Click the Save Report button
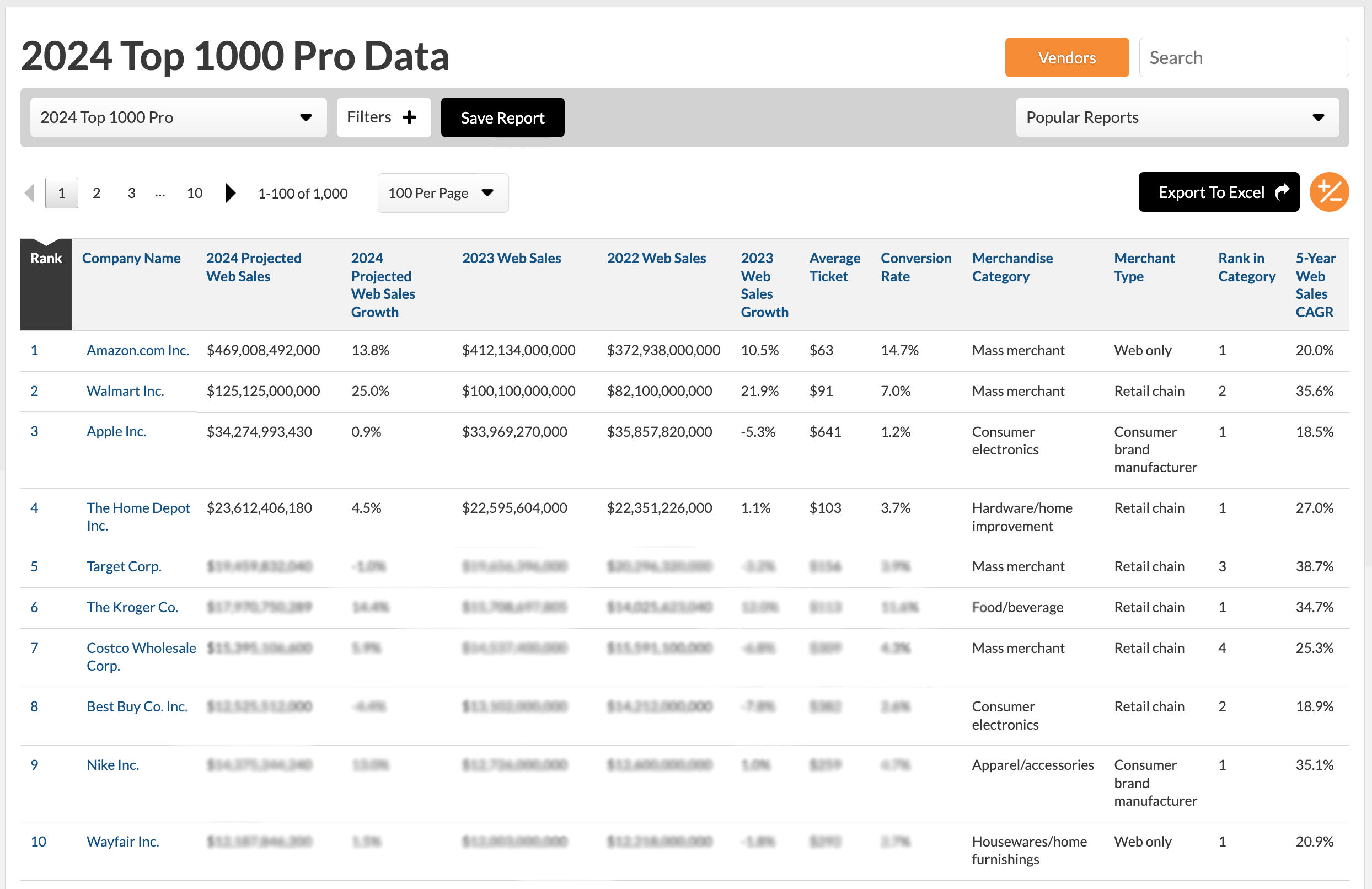The image size is (1372, 889). [x=502, y=117]
